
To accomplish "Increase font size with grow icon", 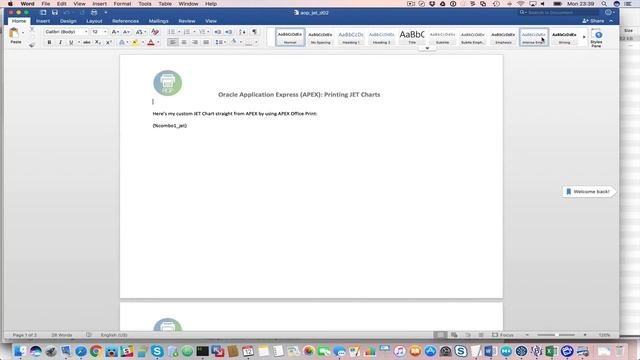I will (x=115, y=32).
